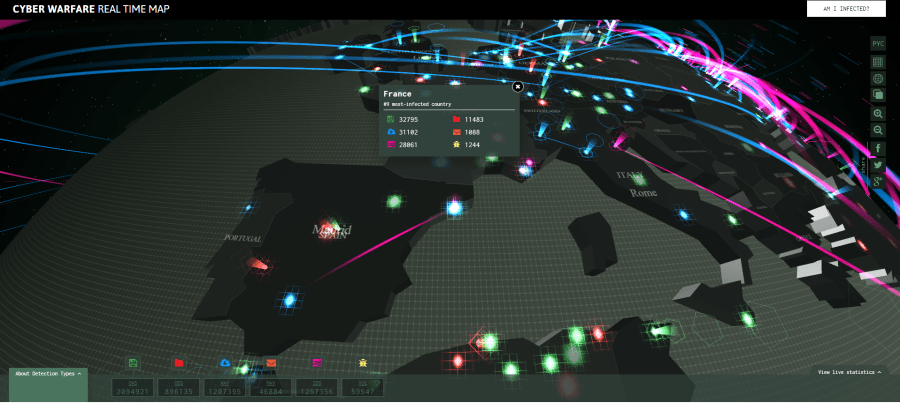Share the map on Facebook
The width and height of the screenshot is (900, 403).
pyautogui.click(x=878, y=148)
